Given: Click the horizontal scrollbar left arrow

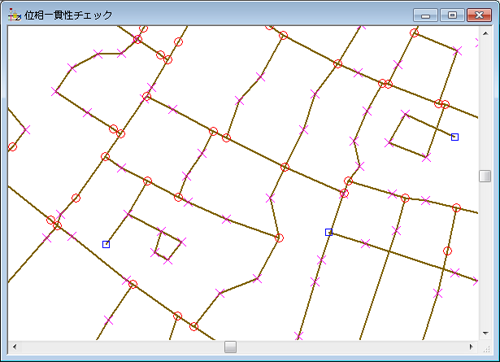Looking at the screenshot, I should [x=14, y=347].
